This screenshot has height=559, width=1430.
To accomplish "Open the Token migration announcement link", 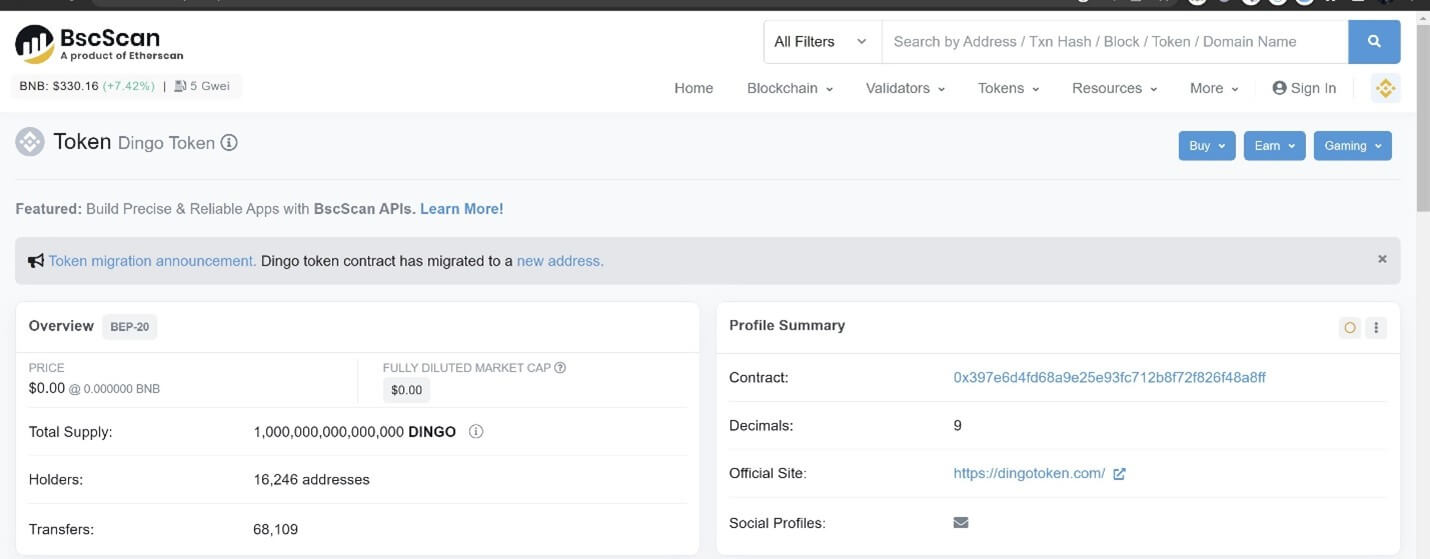I will 152,261.
